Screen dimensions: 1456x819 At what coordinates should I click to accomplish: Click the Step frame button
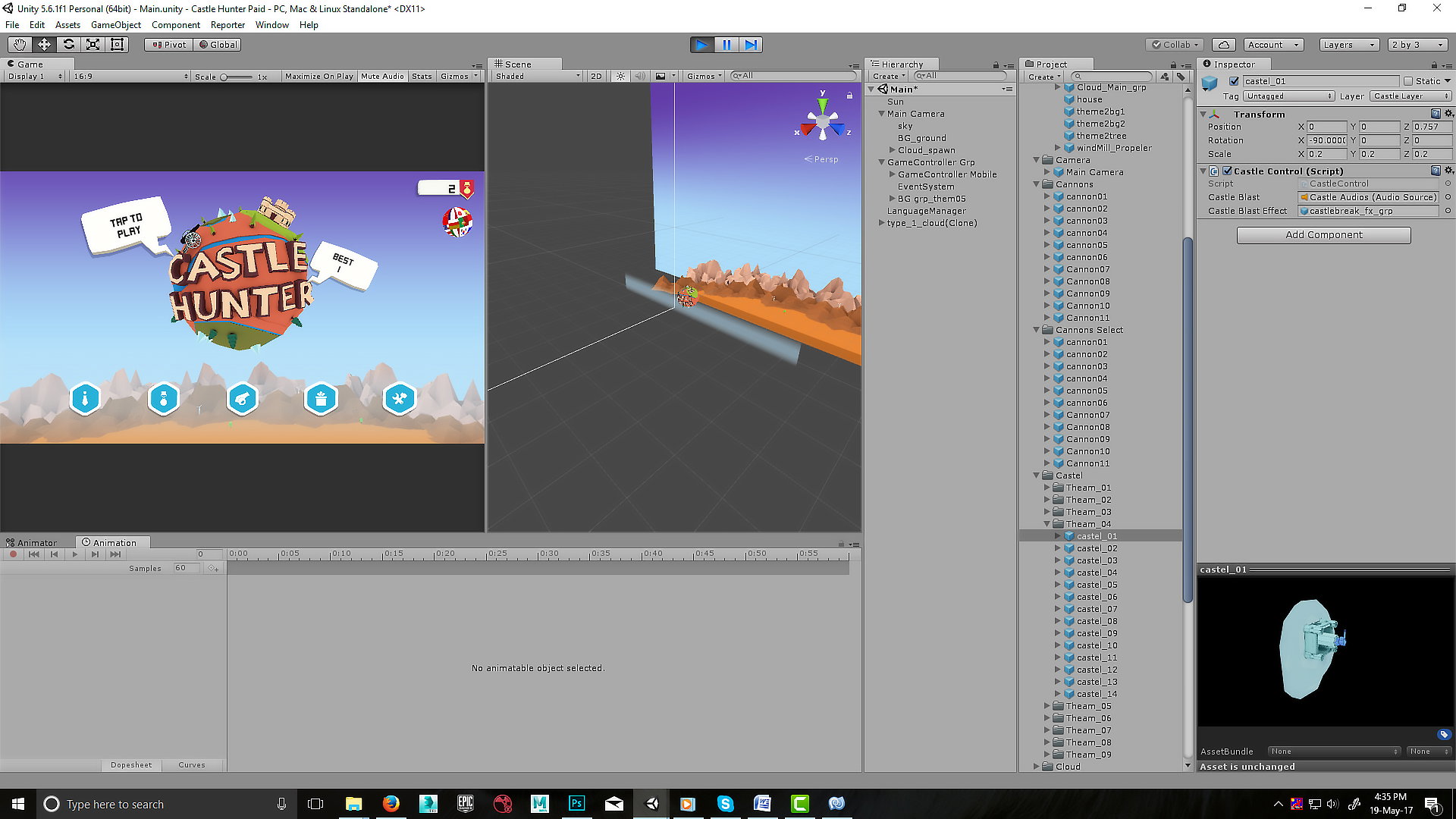pyautogui.click(x=751, y=45)
